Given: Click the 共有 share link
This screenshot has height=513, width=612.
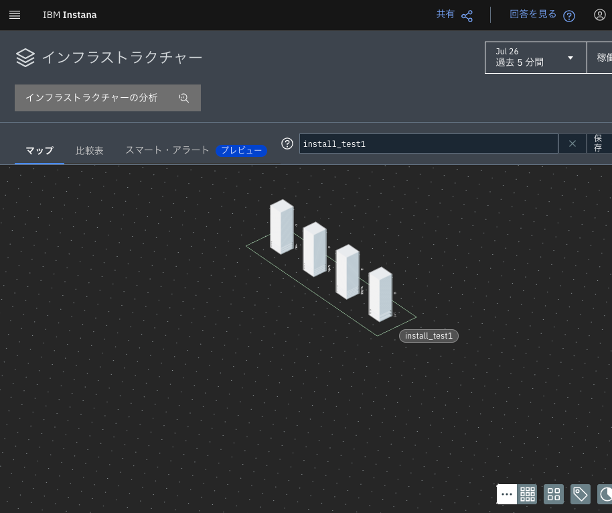Looking at the screenshot, I should tap(445, 15).
